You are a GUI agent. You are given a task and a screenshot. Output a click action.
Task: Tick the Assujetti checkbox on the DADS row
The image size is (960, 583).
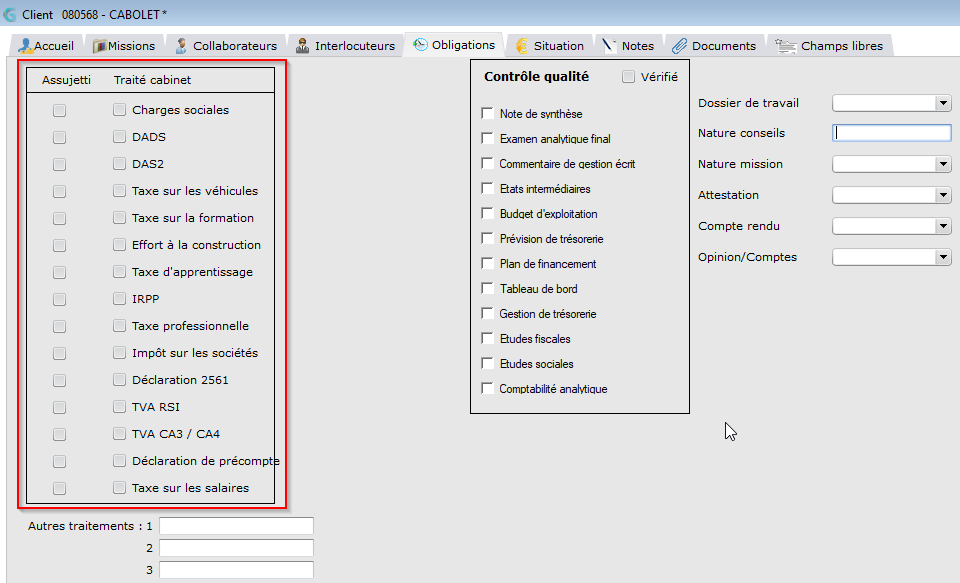(x=59, y=137)
